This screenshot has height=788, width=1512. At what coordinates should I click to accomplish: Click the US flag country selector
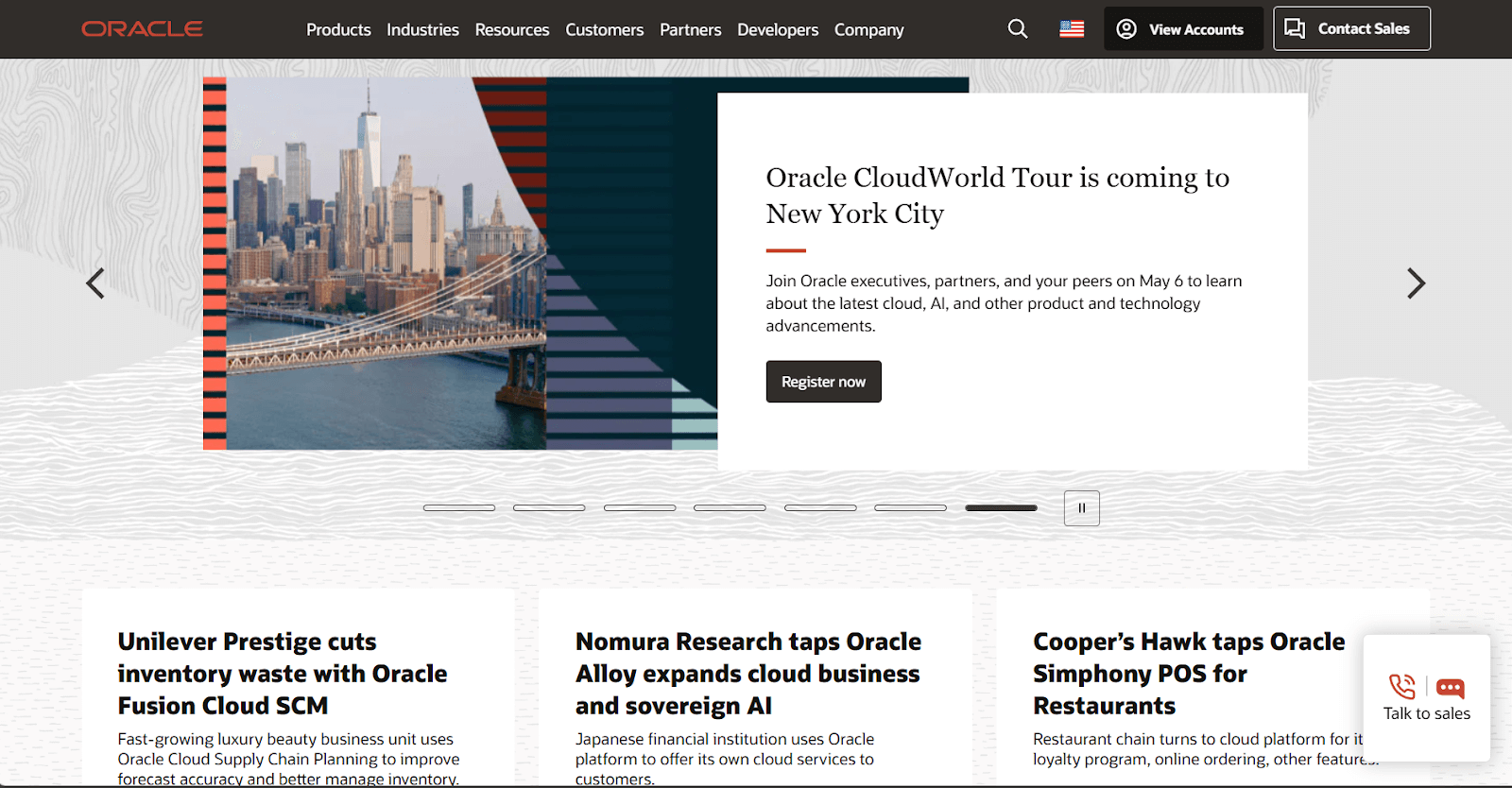tap(1072, 29)
